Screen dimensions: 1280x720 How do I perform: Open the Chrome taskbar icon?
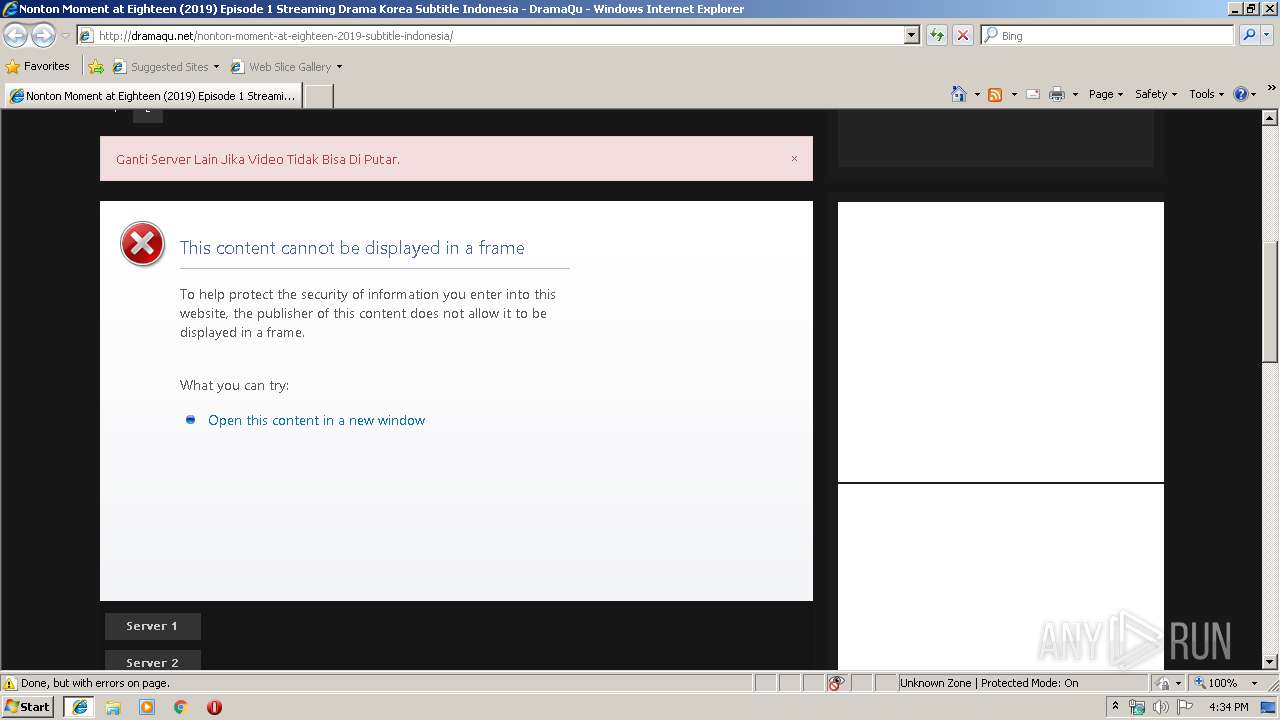click(x=181, y=707)
